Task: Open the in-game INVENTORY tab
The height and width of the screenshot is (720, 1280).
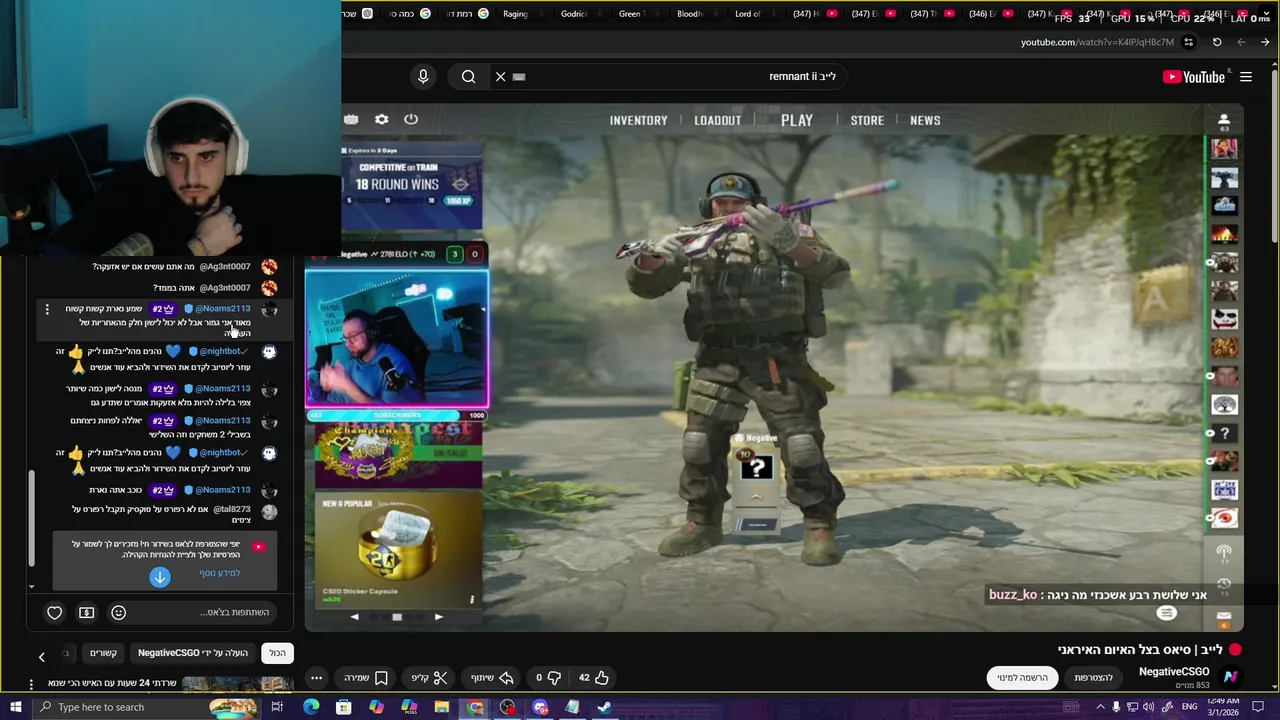Action: pyautogui.click(x=638, y=120)
